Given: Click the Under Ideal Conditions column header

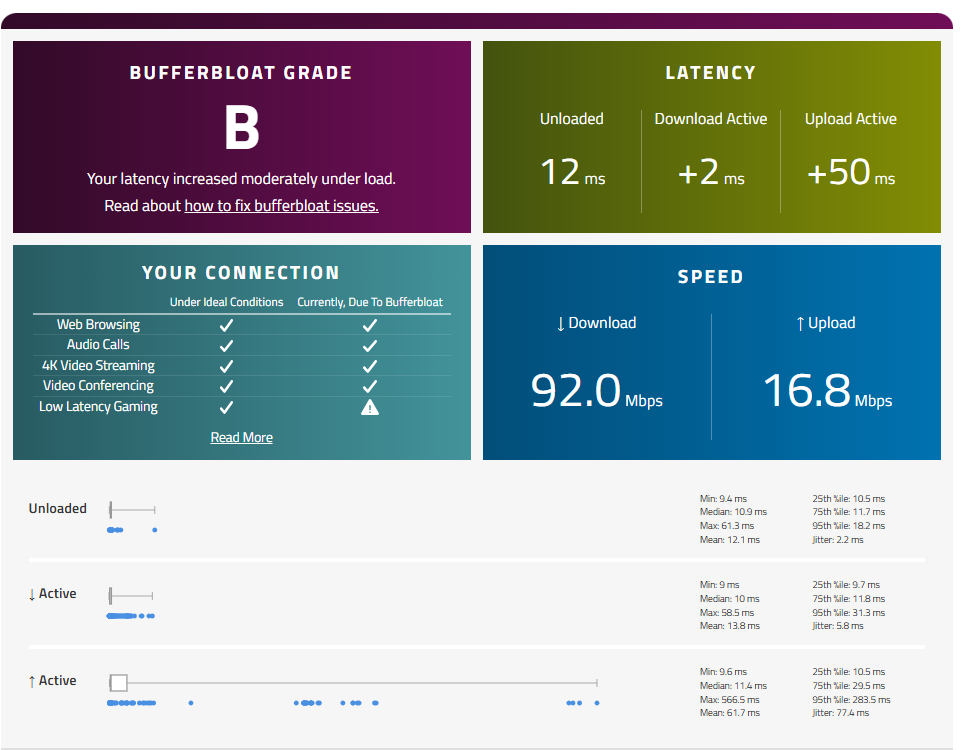Looking at the screenshot, I should point(226,302).
